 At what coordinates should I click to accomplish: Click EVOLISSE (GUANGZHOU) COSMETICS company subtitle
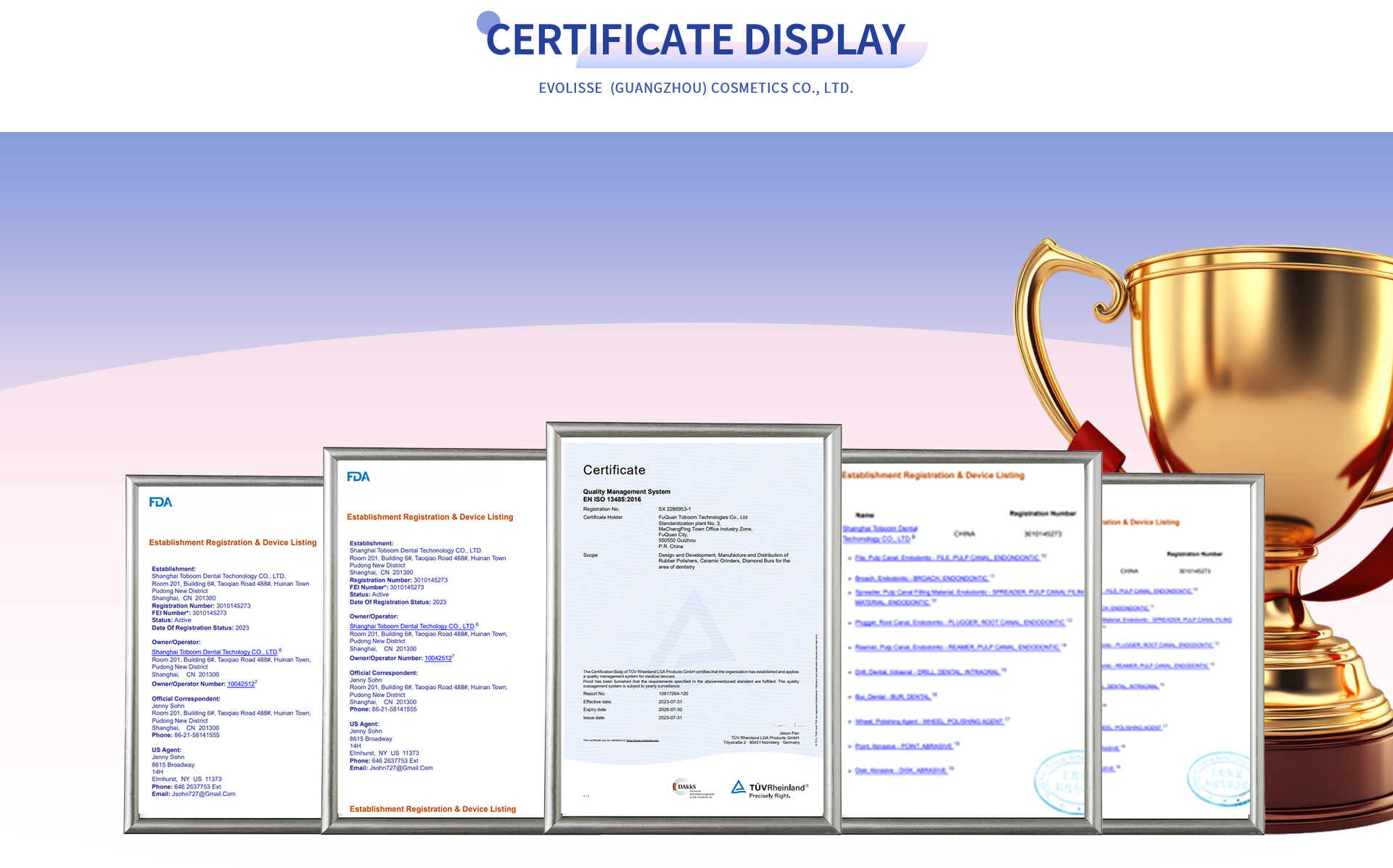(x=695, y=88)
